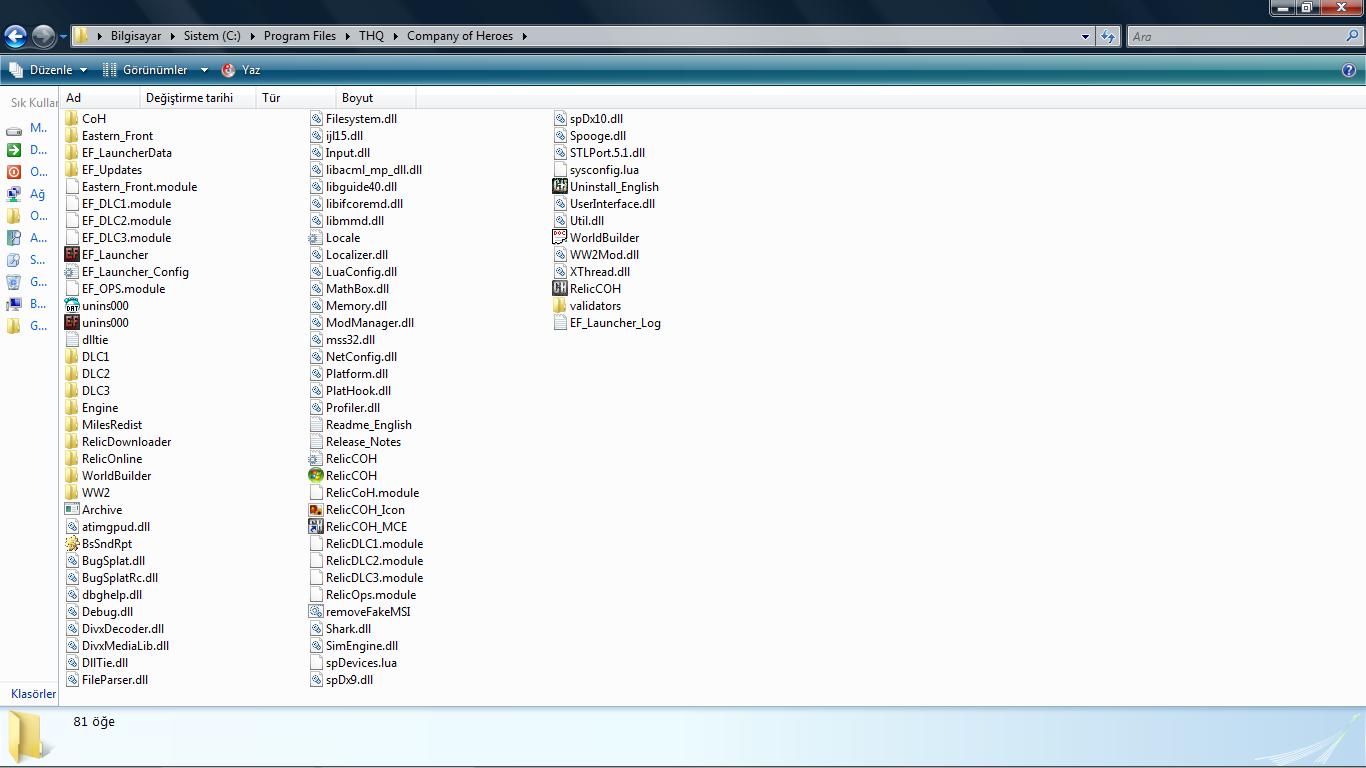Expand the arrow after Bilgisayar breadcrumb

(x=171, y=36)
